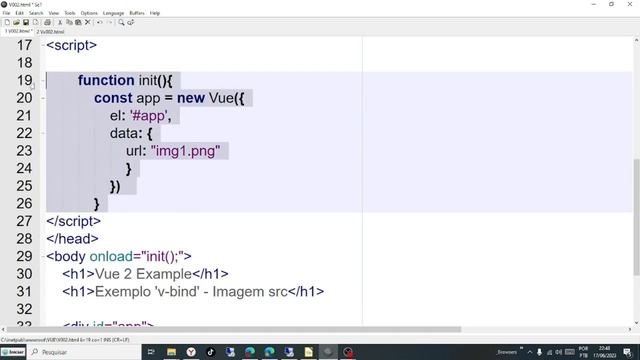Click the Print toolbar icon
Viewport: 640px width, 360px height.
[x=47, y=22]
